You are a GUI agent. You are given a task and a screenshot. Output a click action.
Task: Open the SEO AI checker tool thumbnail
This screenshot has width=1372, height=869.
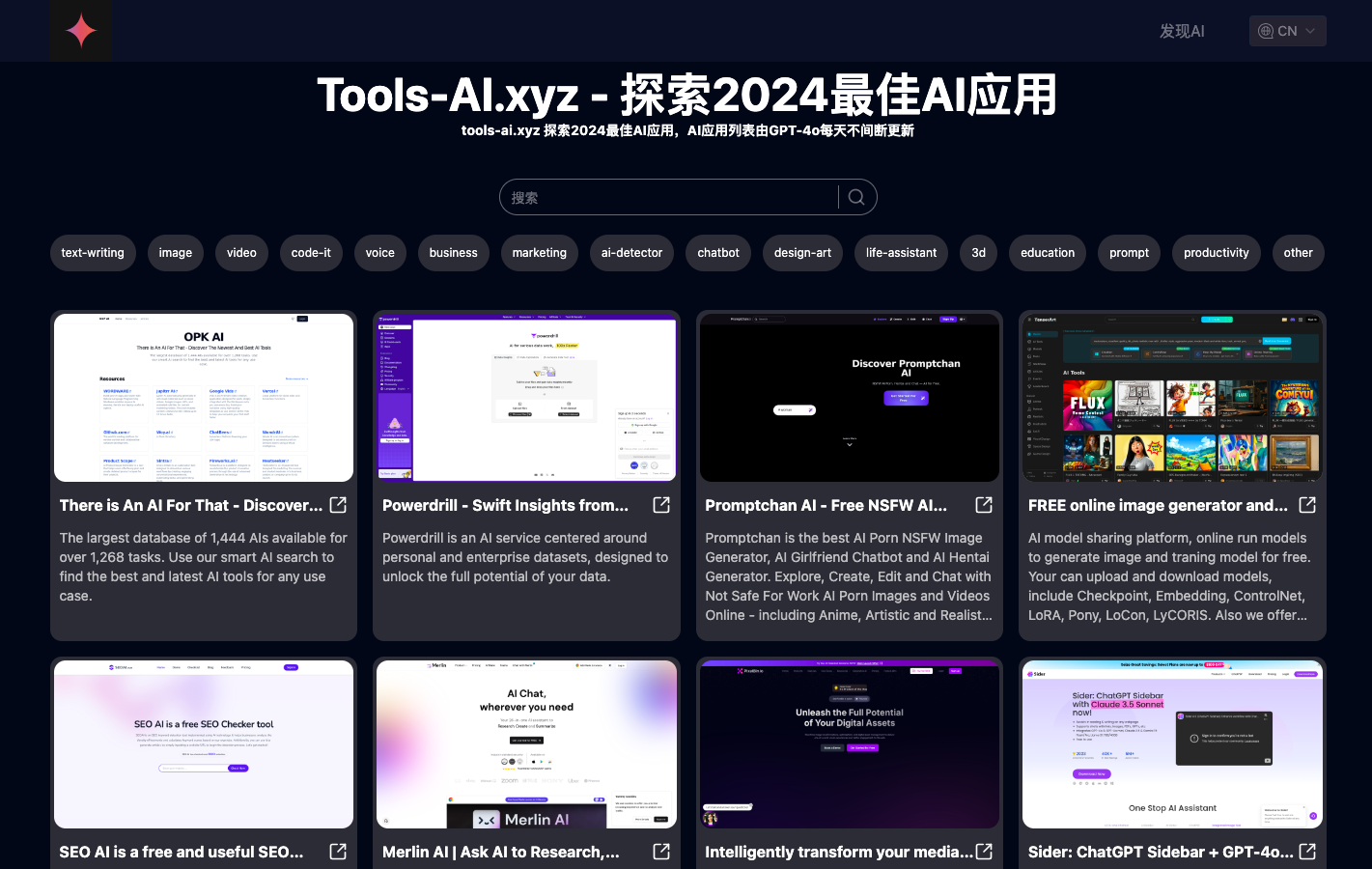click(204, 744)
